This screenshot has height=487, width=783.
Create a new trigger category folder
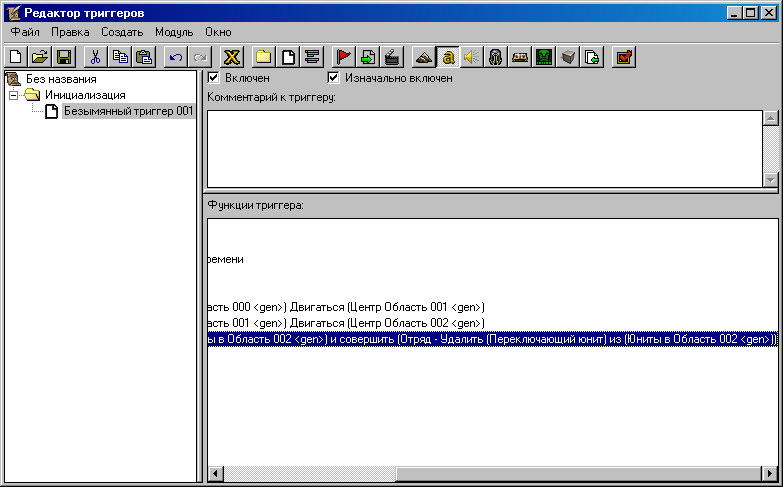pos(263,57)
